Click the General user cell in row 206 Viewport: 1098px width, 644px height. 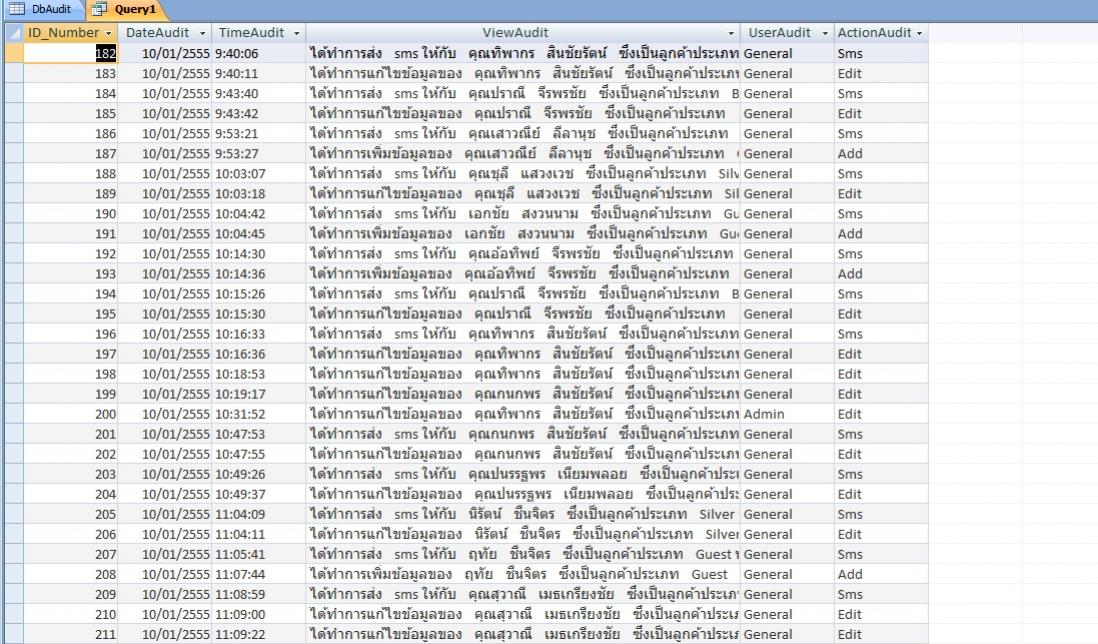coord(786,534)
